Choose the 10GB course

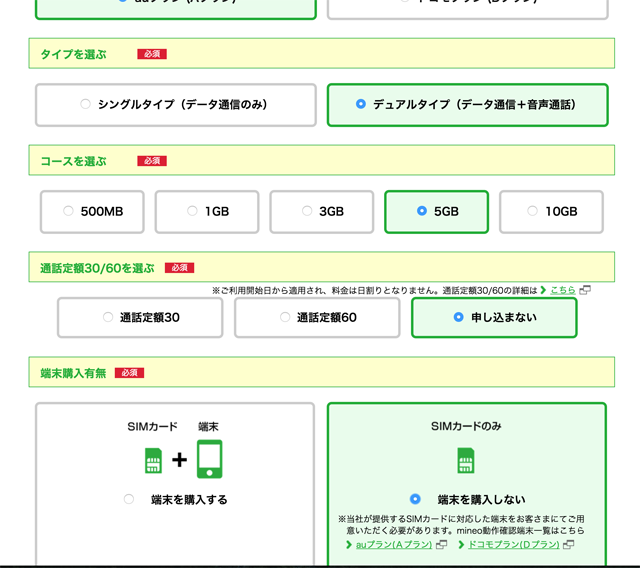(551, 211)
